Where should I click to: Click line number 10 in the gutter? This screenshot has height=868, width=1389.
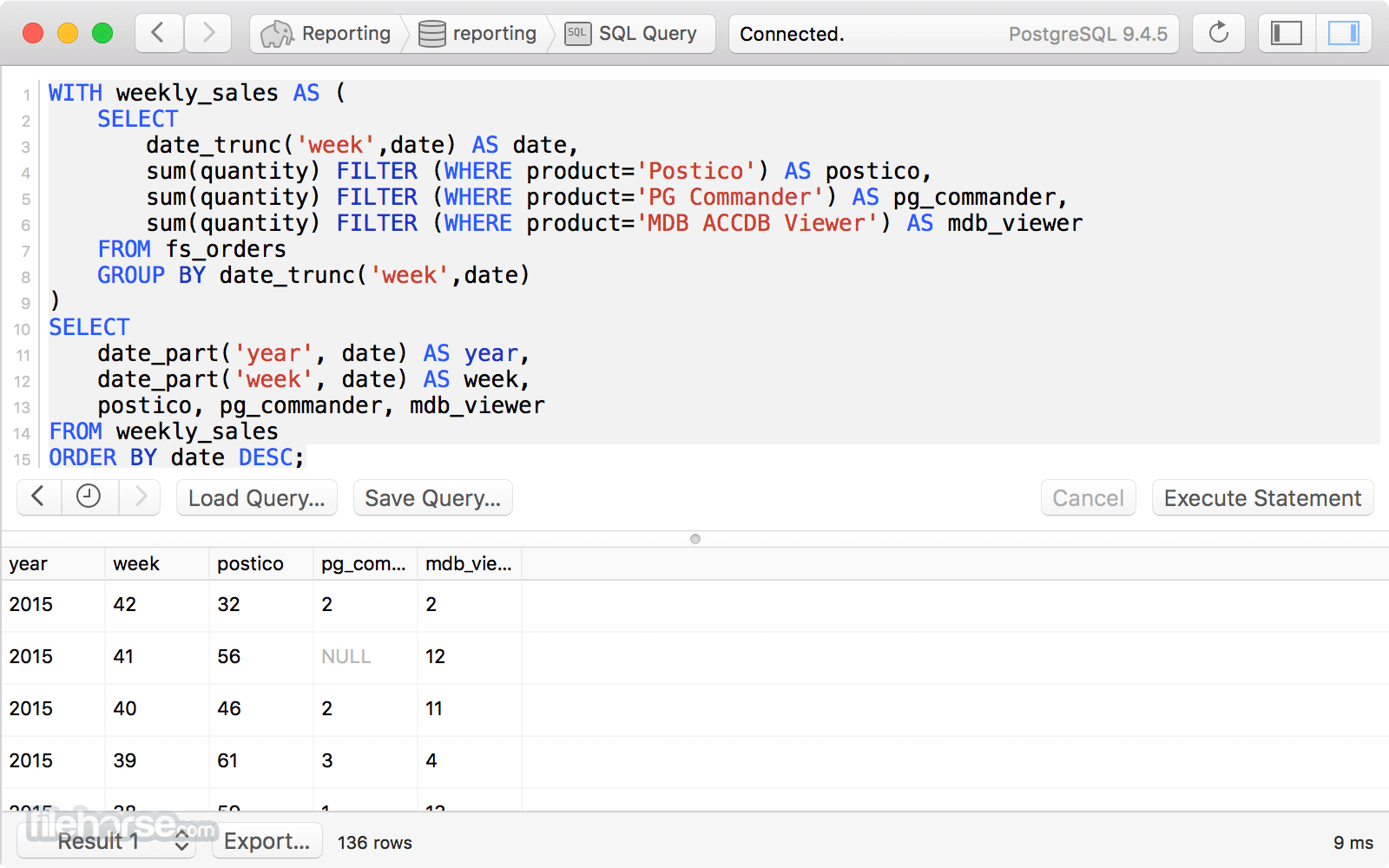[x=22, y=329]
